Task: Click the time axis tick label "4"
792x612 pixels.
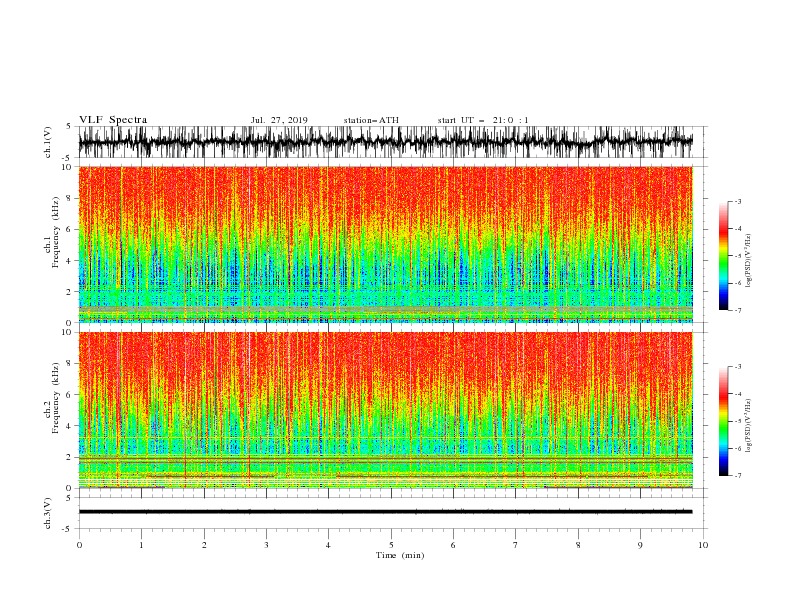Action: (x=328, y=545)
